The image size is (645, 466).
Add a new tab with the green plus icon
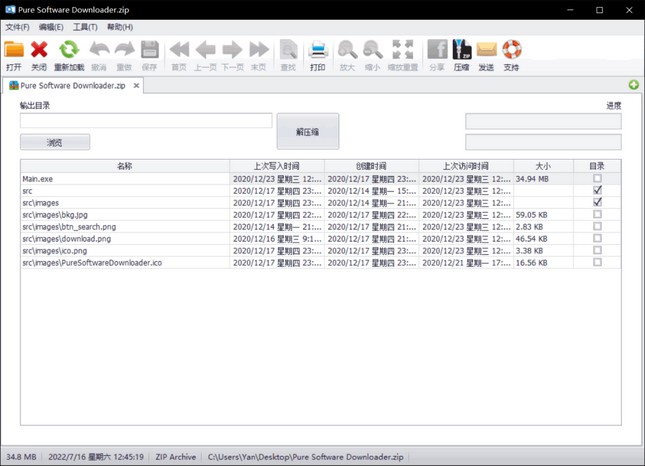pos(633,85)
